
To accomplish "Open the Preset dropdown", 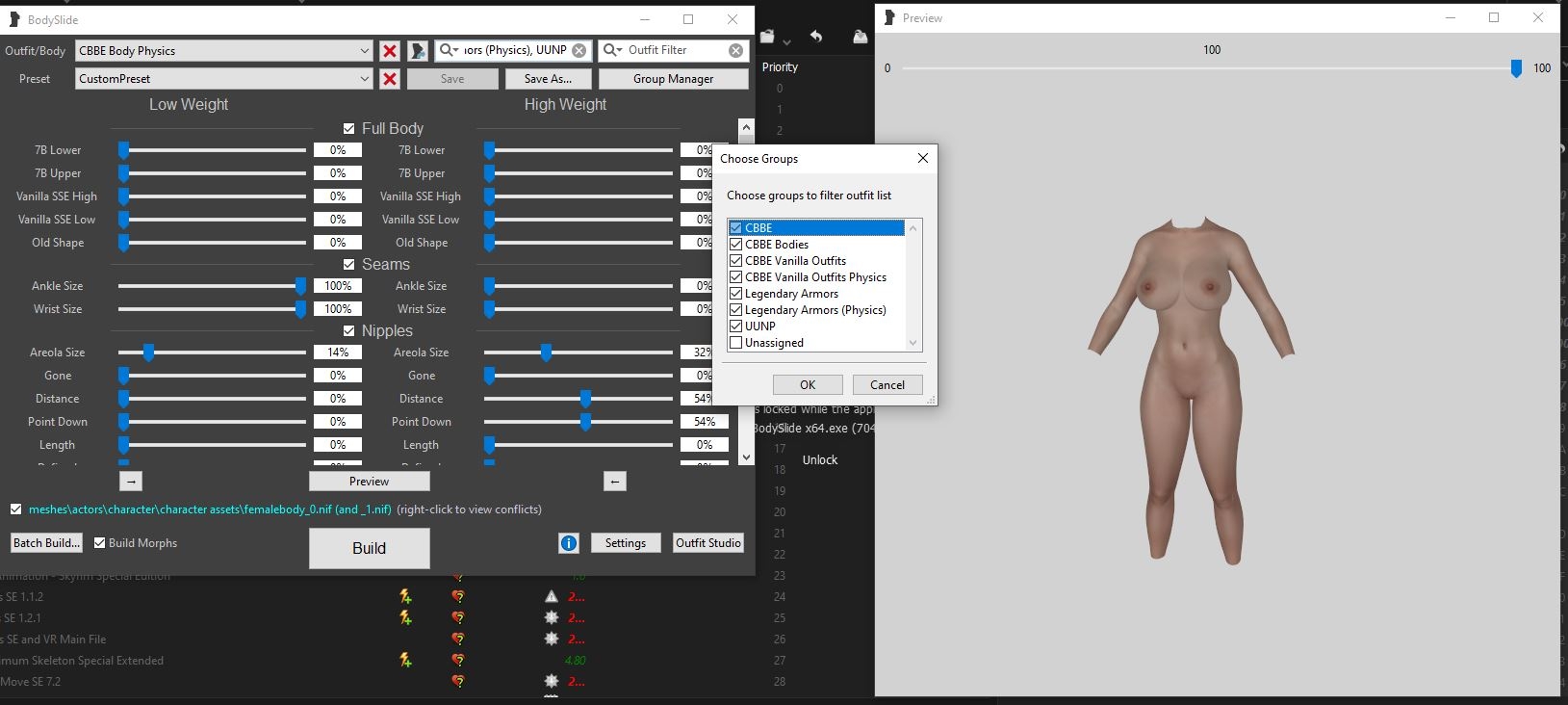I will coord(364,79).
